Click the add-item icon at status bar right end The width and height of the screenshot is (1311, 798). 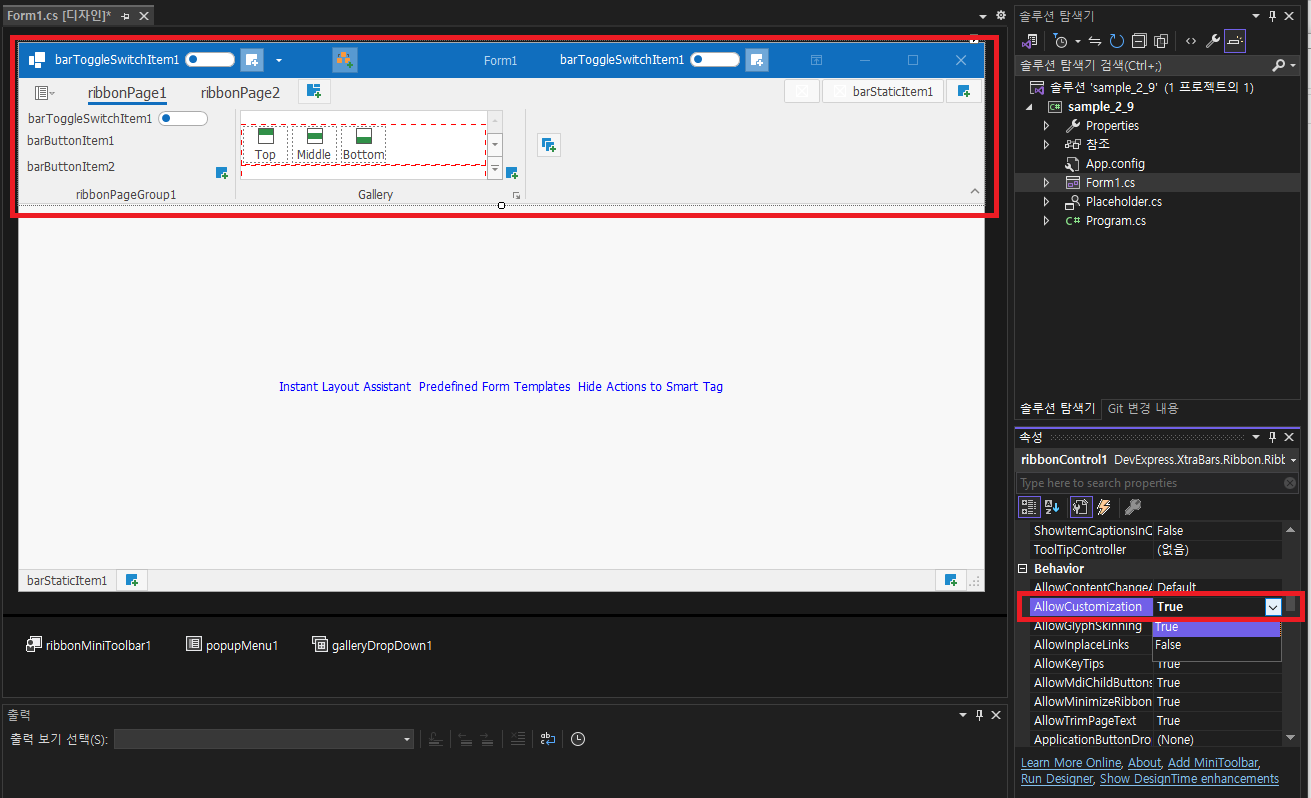tap(950, 580)
